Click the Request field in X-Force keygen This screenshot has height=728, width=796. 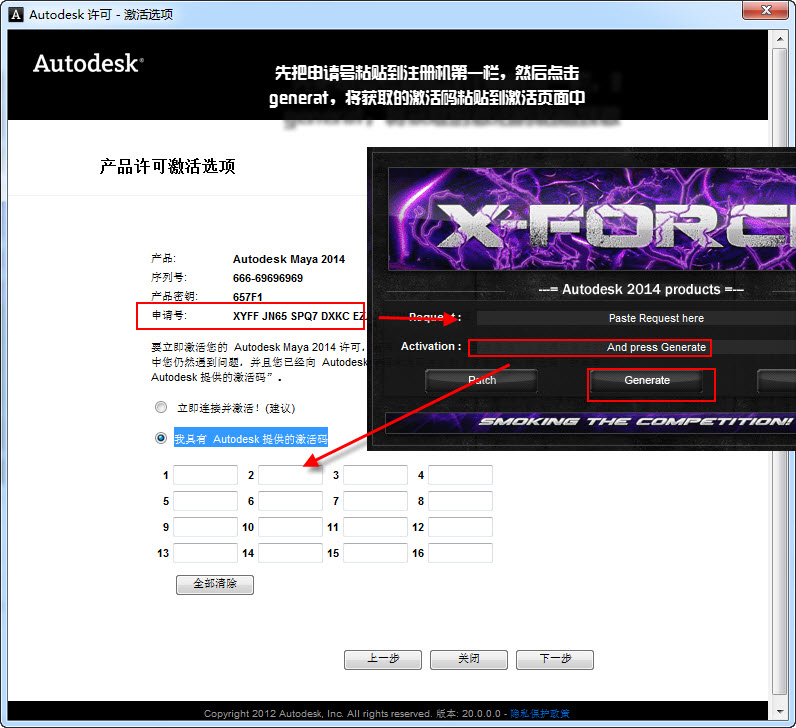636,318
